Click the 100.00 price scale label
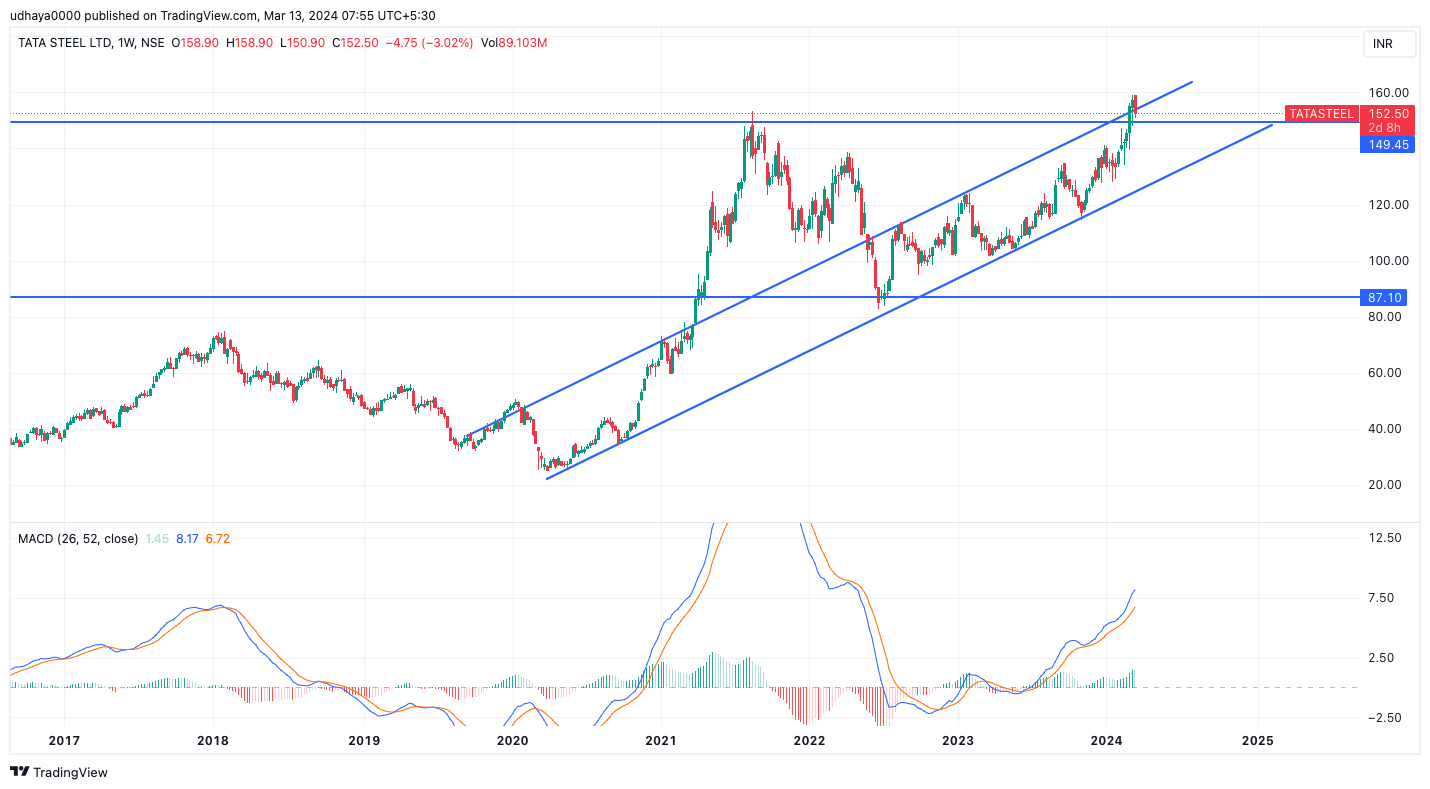The width and height of the screenshot is (1430, 789). pos(1389,261)
